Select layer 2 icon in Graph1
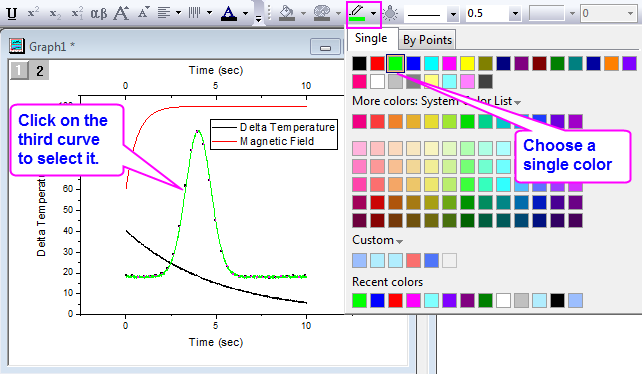The width and height of the screenshot is (642, 374). click(x=39, y=71)
